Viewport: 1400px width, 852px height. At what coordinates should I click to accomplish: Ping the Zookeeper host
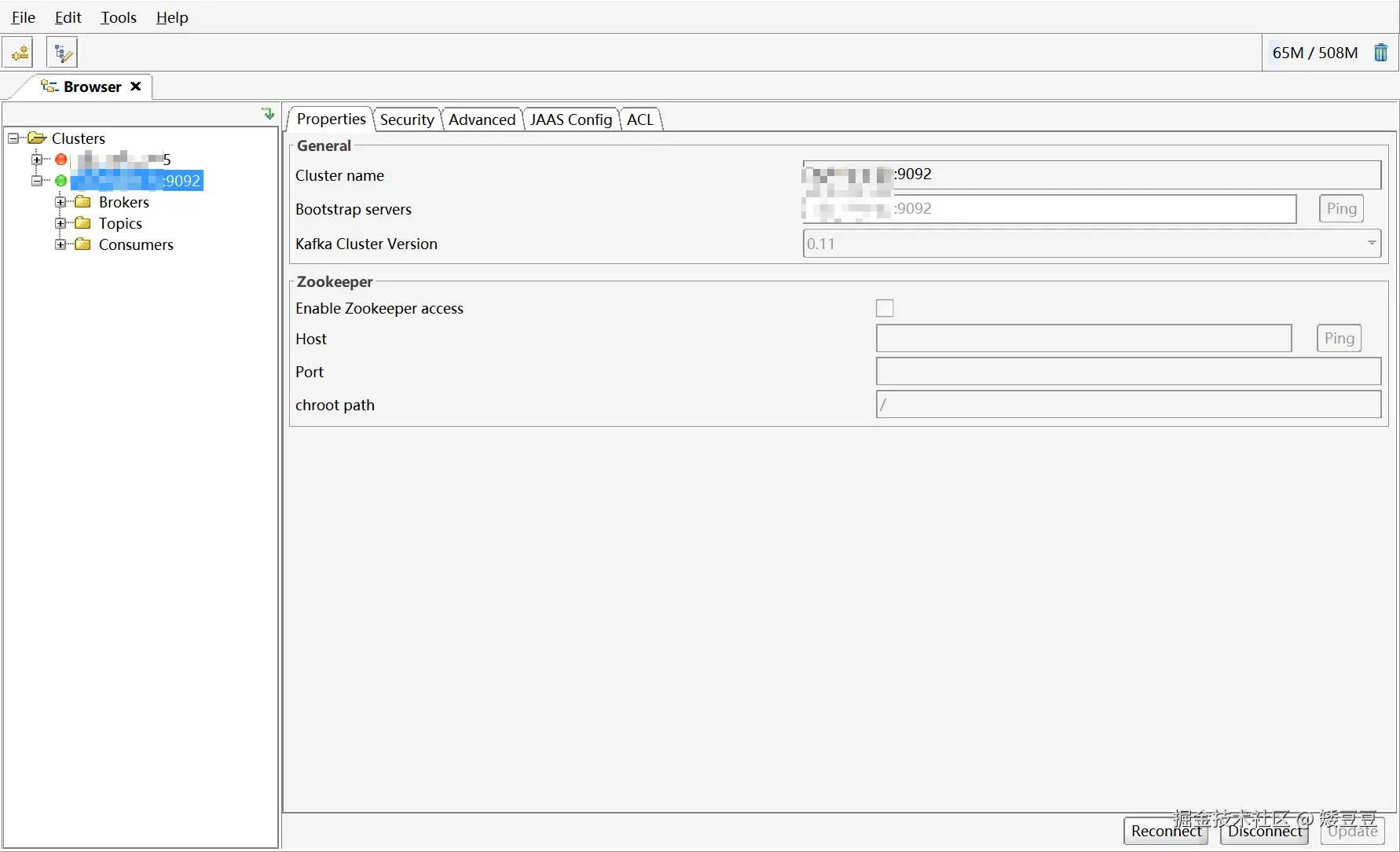click(1339, 338)
